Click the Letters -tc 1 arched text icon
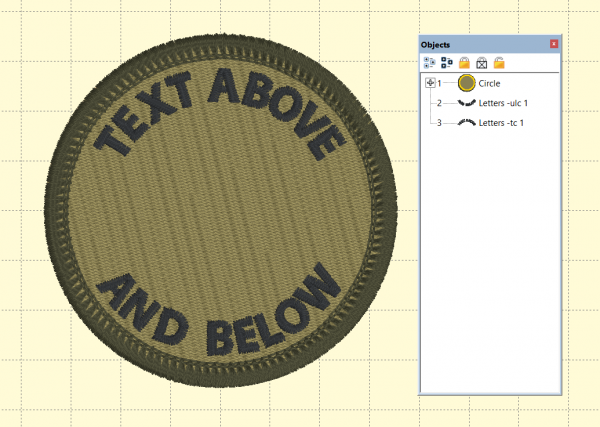The width and height of the screenshot is (600, 427). coord(466,123)
